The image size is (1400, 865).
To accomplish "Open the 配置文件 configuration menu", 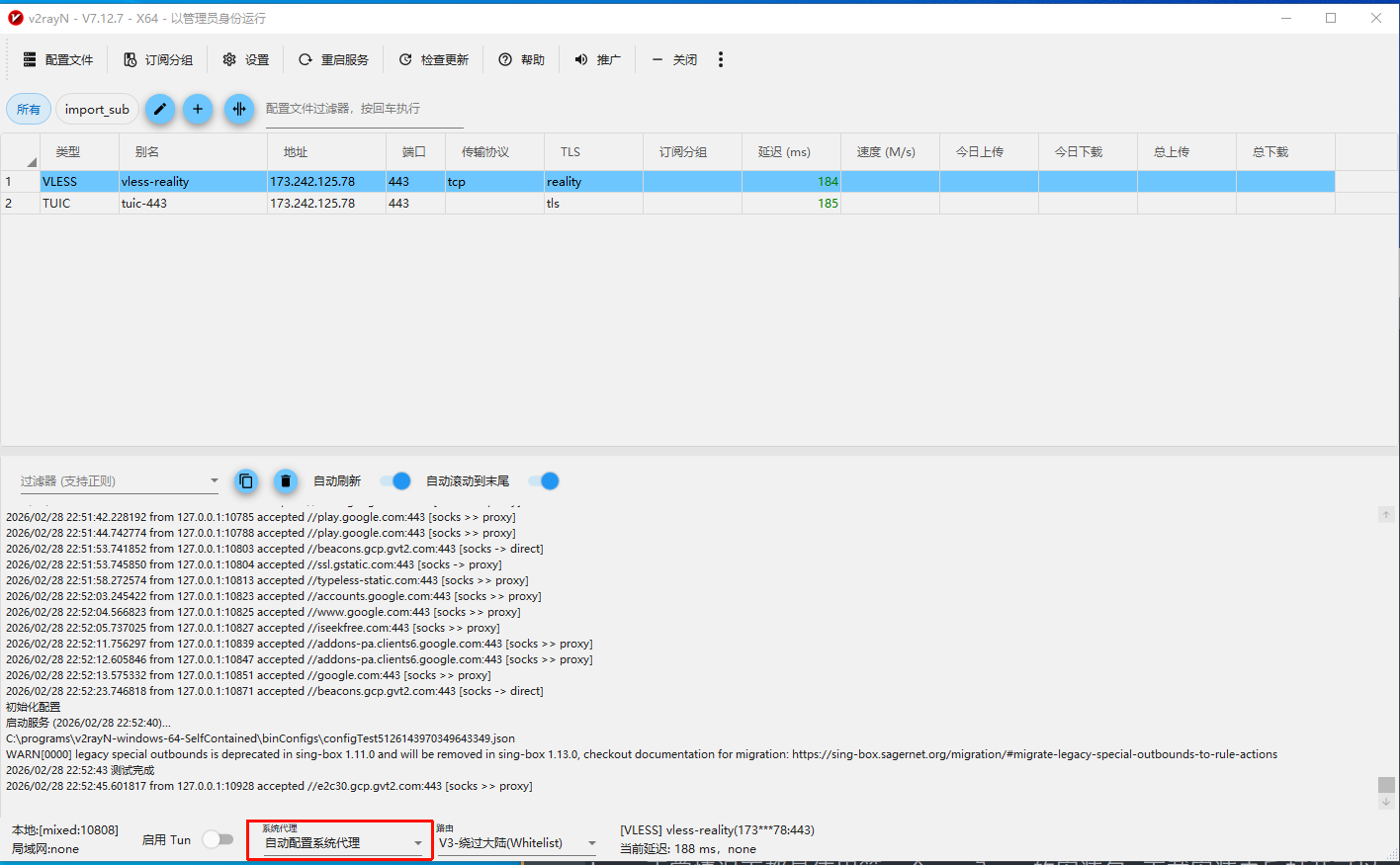I will click(58, 60).
